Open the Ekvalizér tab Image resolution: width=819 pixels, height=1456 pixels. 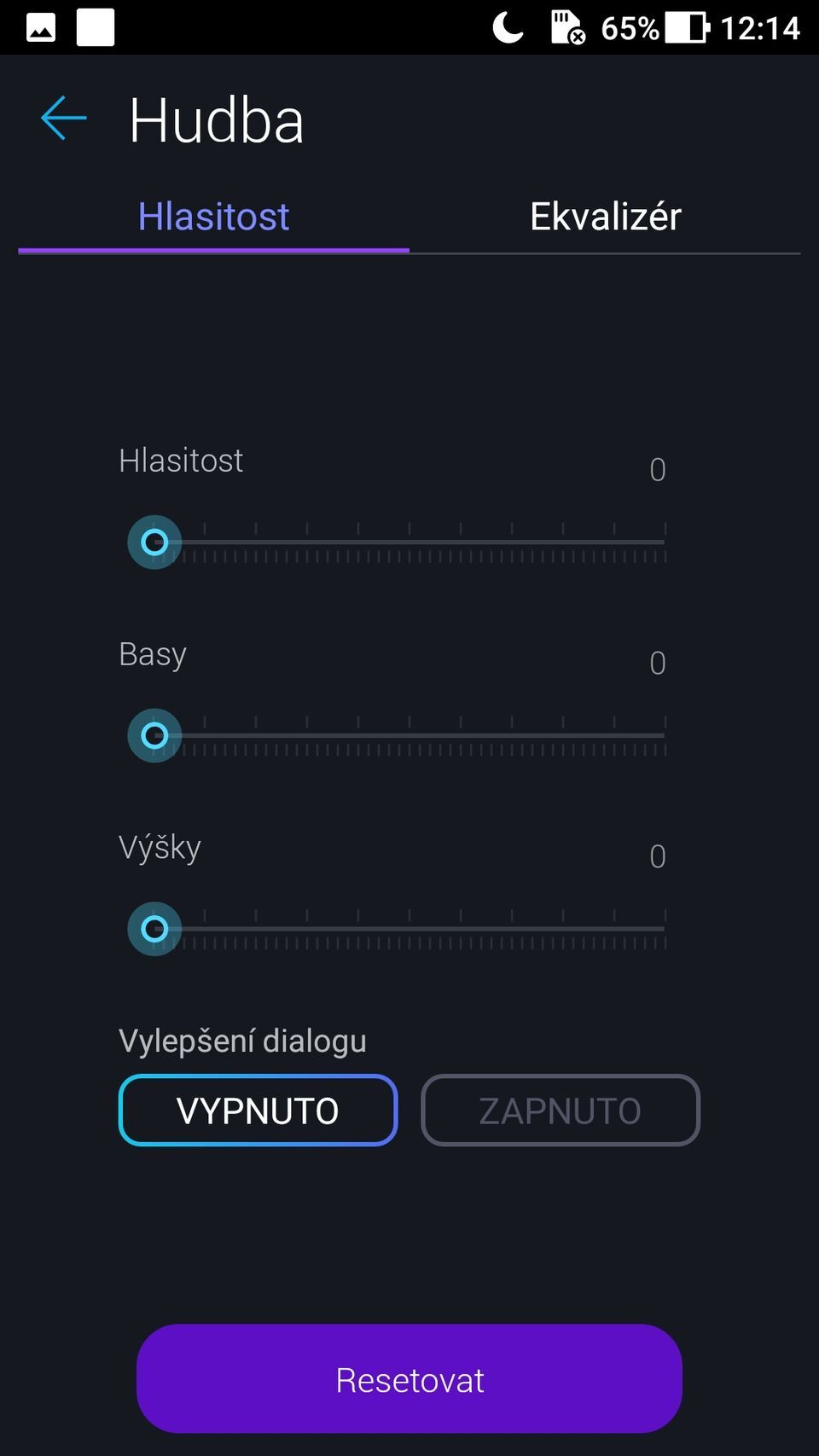(605, 217)
